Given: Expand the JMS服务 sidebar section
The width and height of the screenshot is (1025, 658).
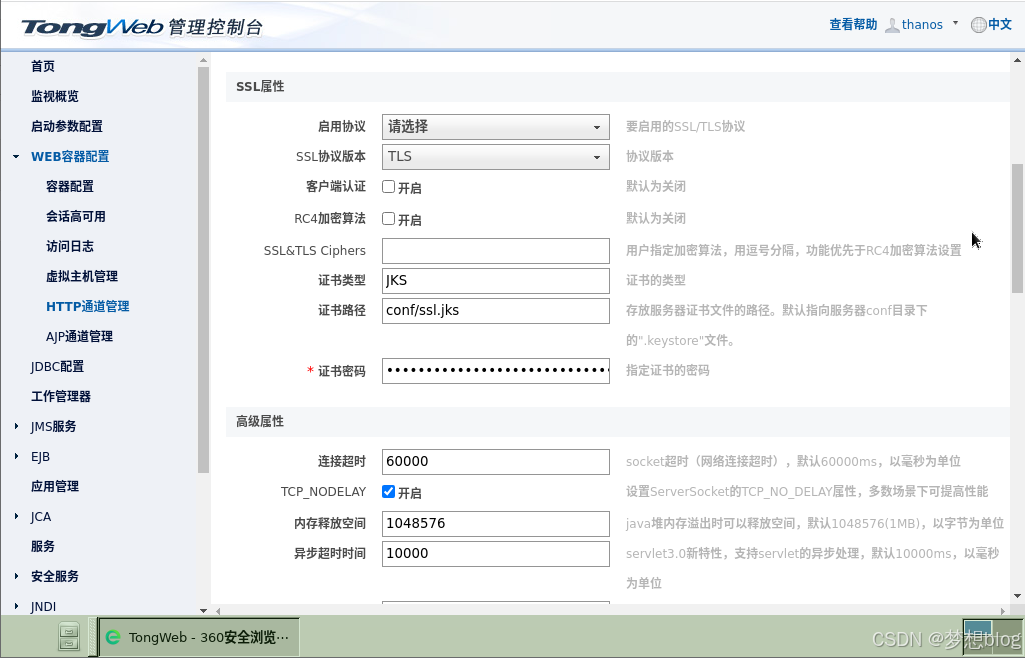Looking at the screenshot, I should coord(17,426).
